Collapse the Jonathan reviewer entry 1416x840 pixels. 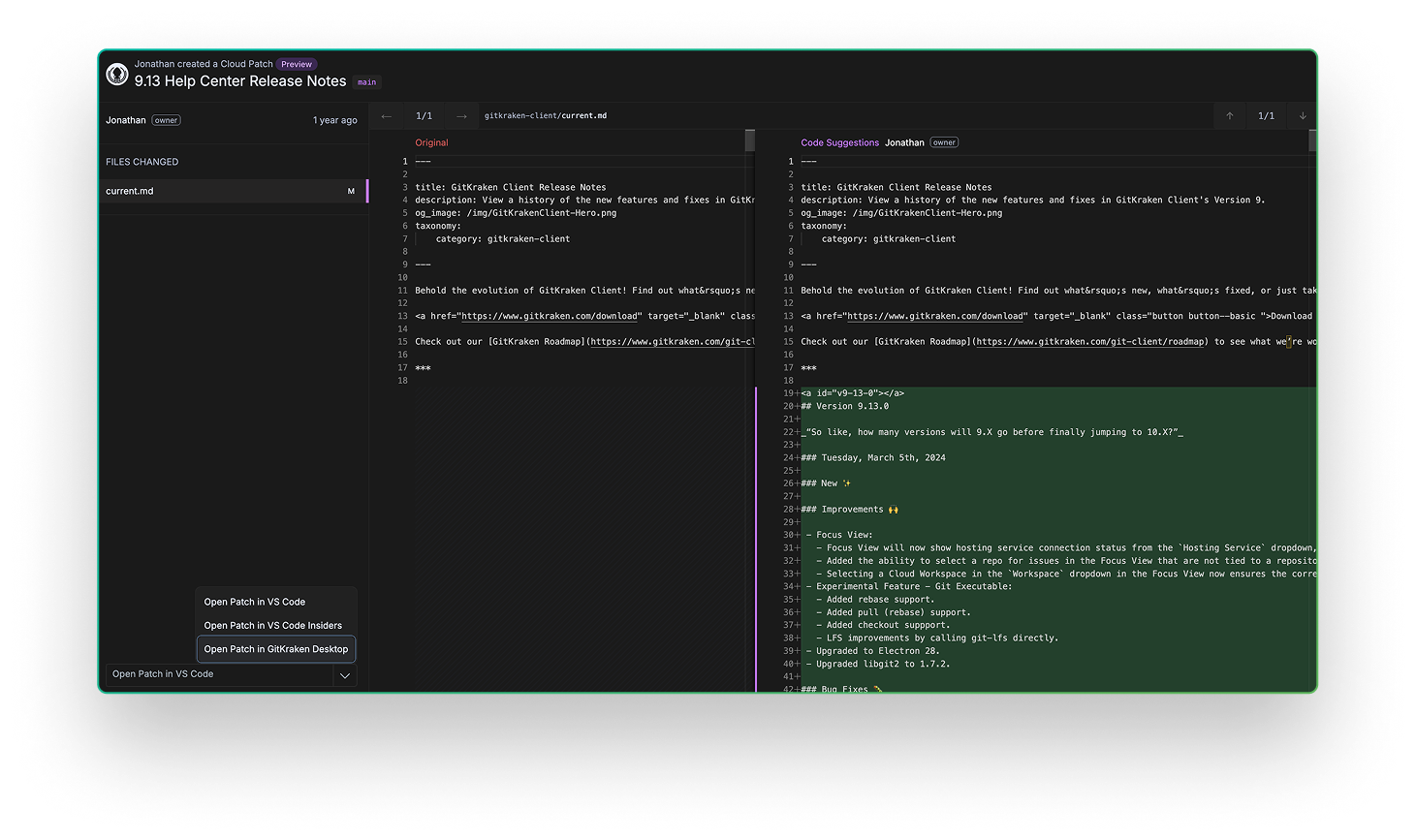tap(125, 120)
